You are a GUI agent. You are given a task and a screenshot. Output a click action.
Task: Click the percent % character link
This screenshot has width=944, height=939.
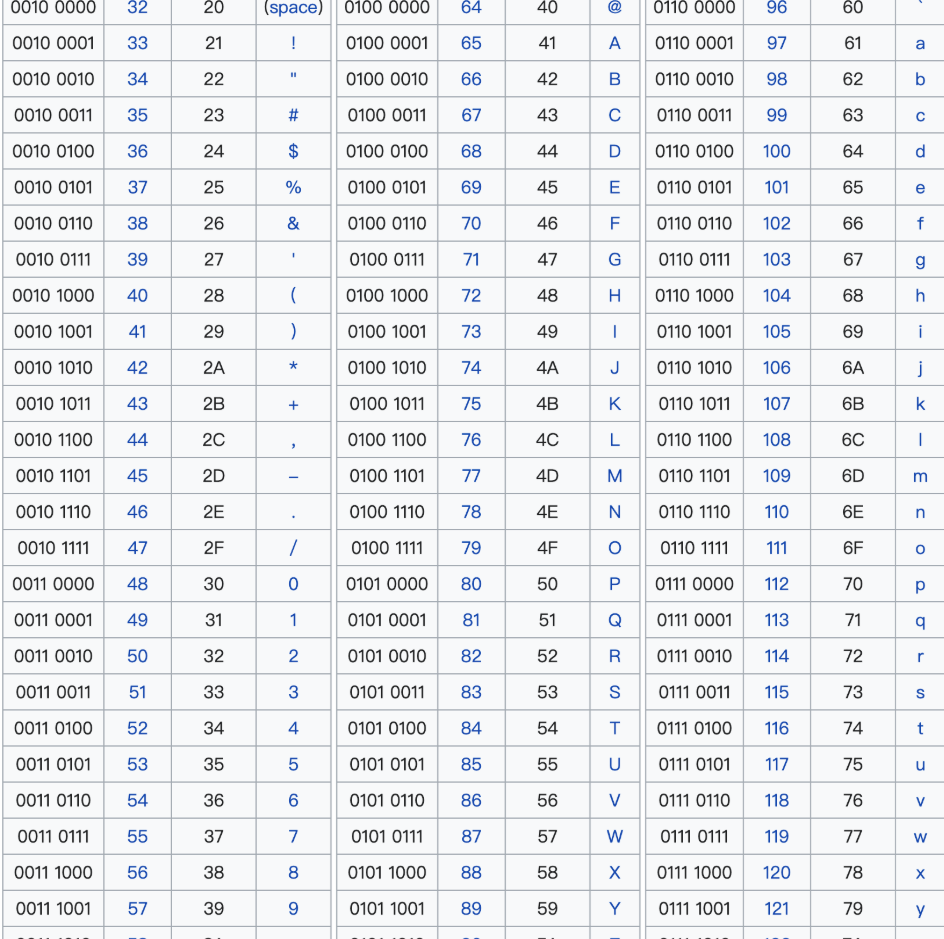[293, 188]
